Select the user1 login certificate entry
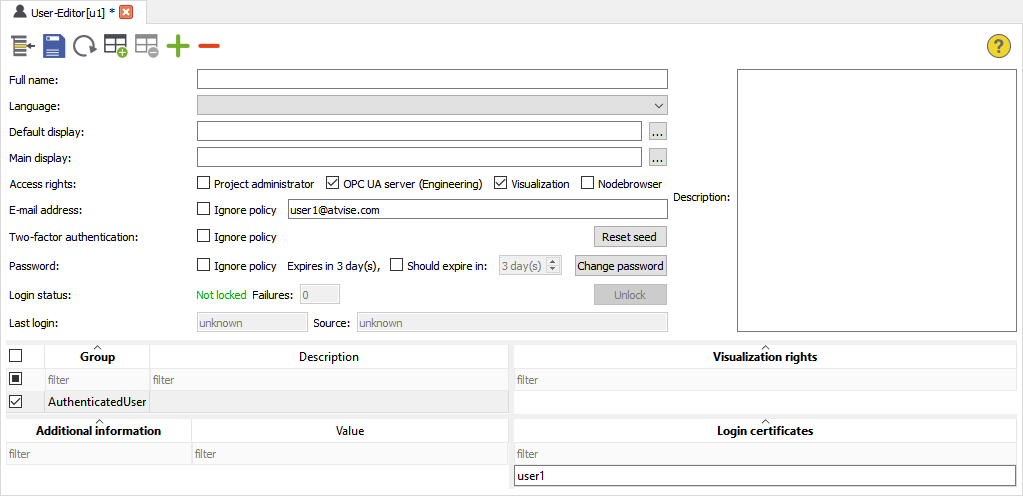This screenshot has height=496, width=1023. (765, 476)
